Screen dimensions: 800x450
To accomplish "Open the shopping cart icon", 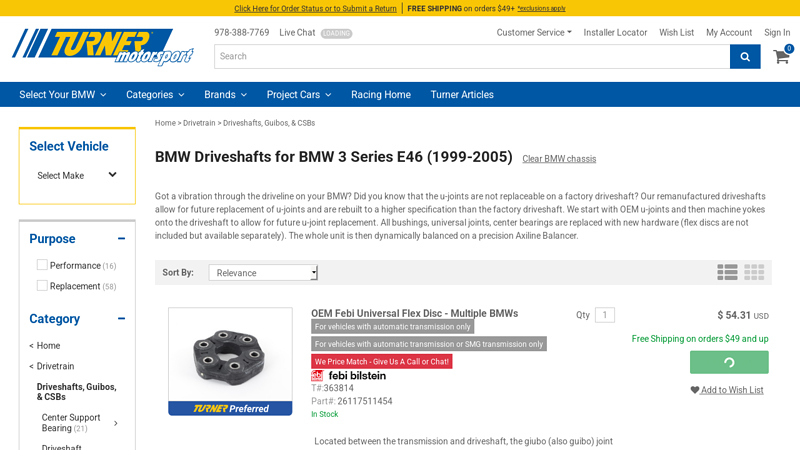I will click(x=782, y=55).
